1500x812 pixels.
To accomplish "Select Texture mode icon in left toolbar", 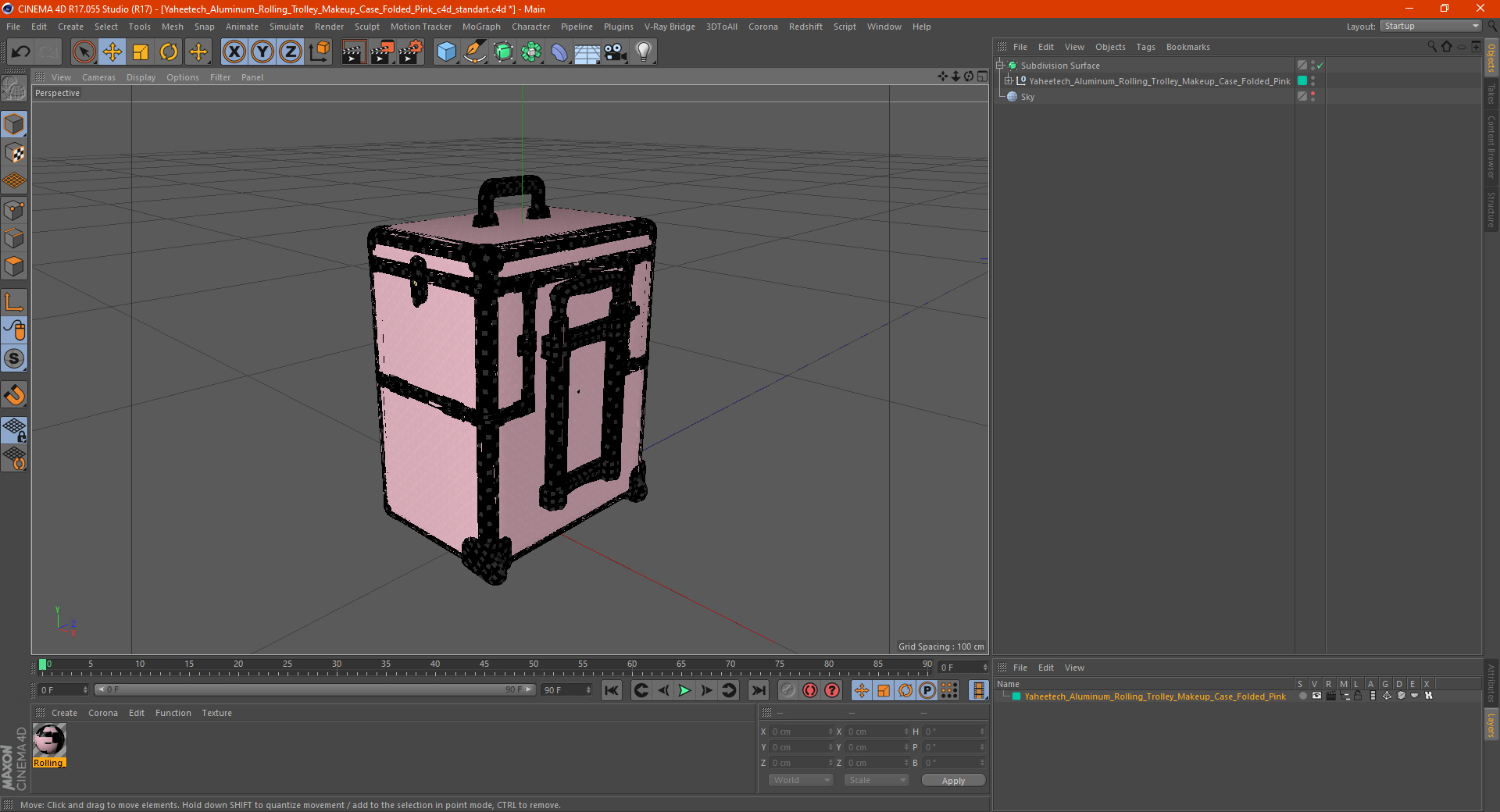I will (14, 153).
